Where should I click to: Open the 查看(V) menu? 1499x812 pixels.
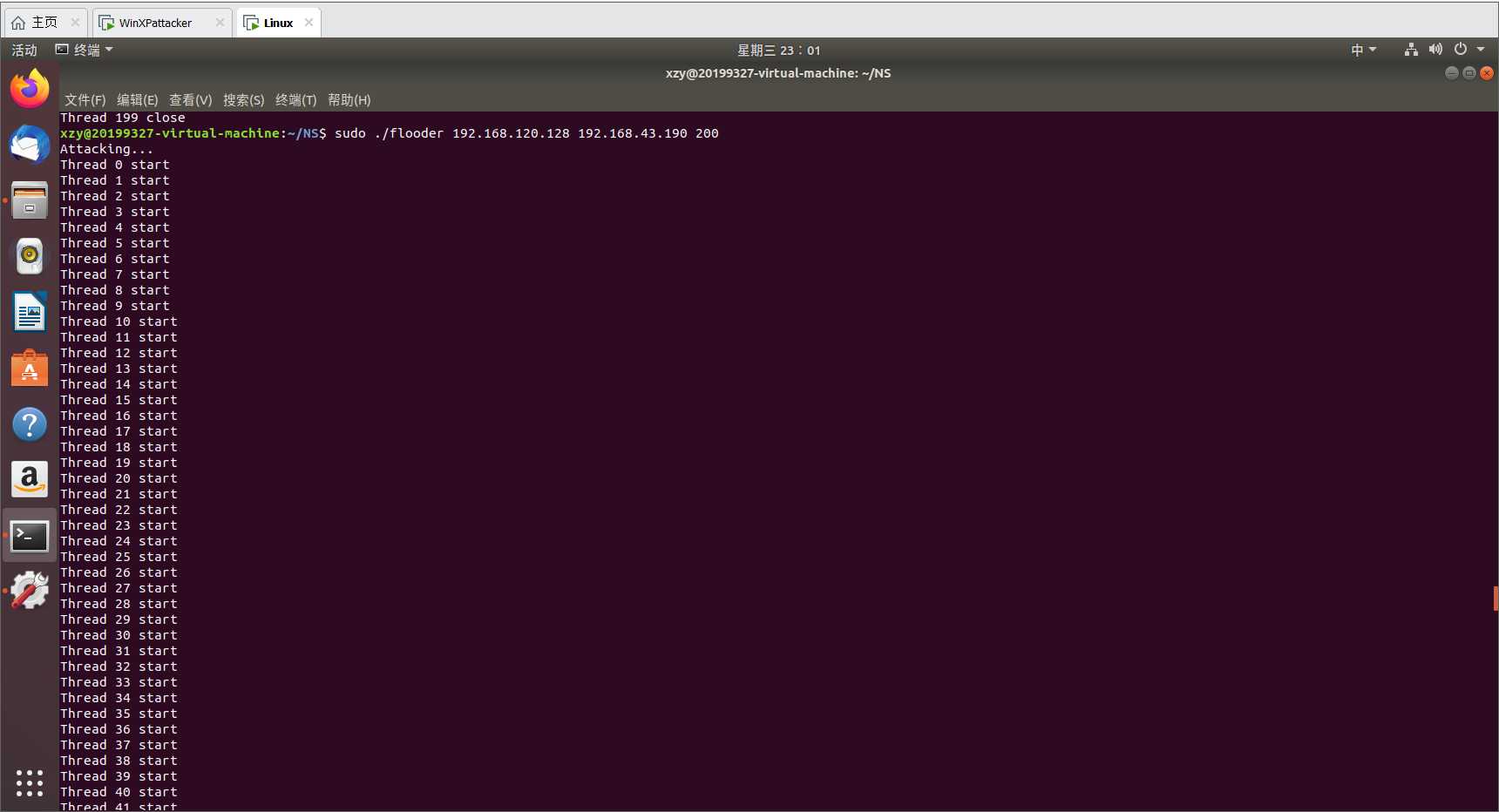point(191,100)
